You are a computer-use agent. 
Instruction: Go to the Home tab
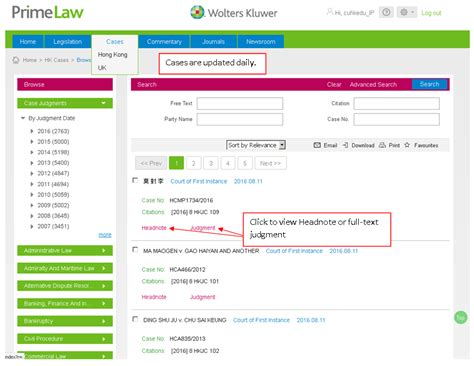(28, 42)
